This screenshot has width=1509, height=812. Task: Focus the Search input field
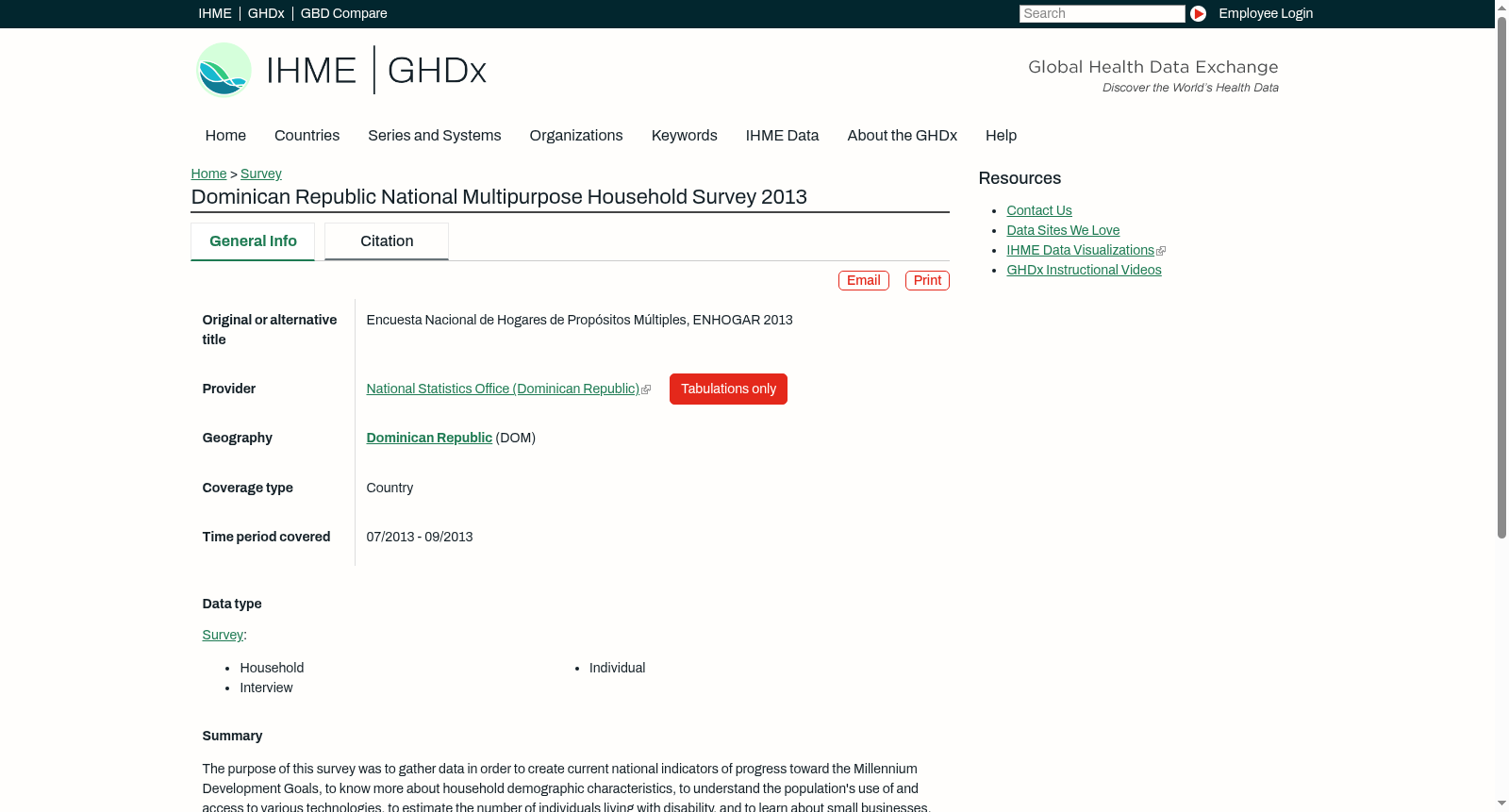point(1102,13)
